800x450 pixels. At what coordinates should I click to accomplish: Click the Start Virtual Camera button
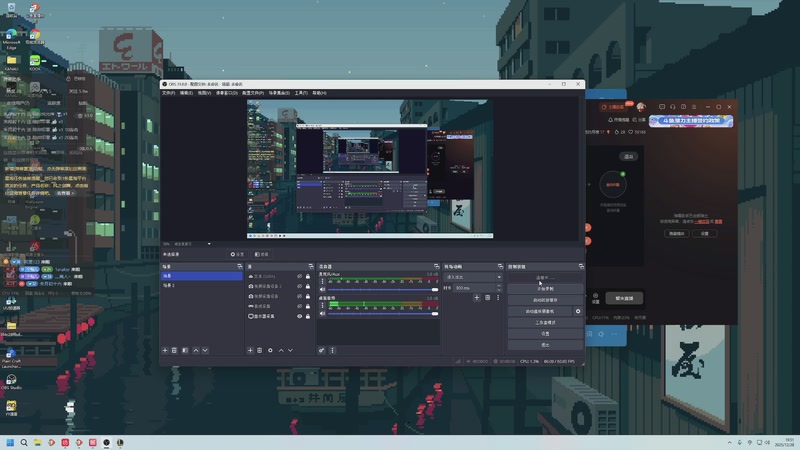[540, 311]
